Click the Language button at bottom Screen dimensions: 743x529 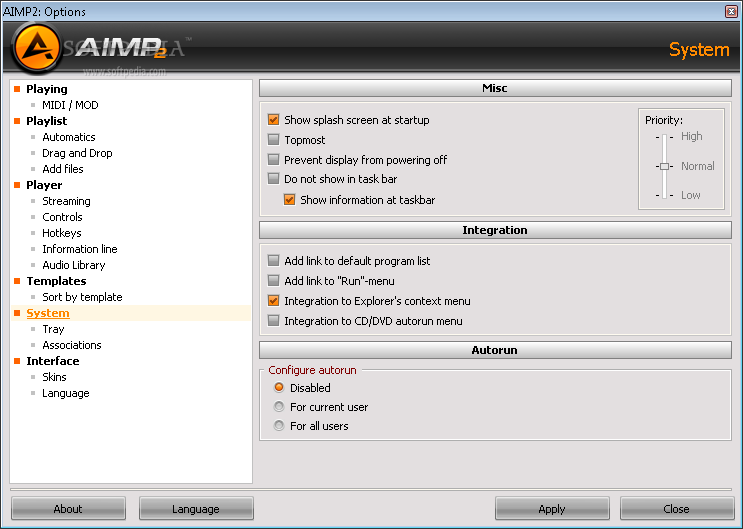[x=196, y=509]
